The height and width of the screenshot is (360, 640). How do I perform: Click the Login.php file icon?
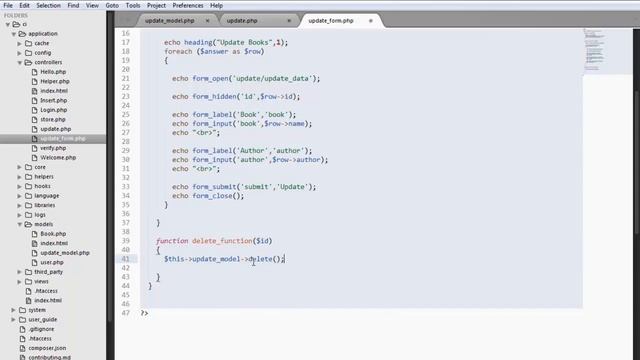pyautogui.click(x=35, y=110)
